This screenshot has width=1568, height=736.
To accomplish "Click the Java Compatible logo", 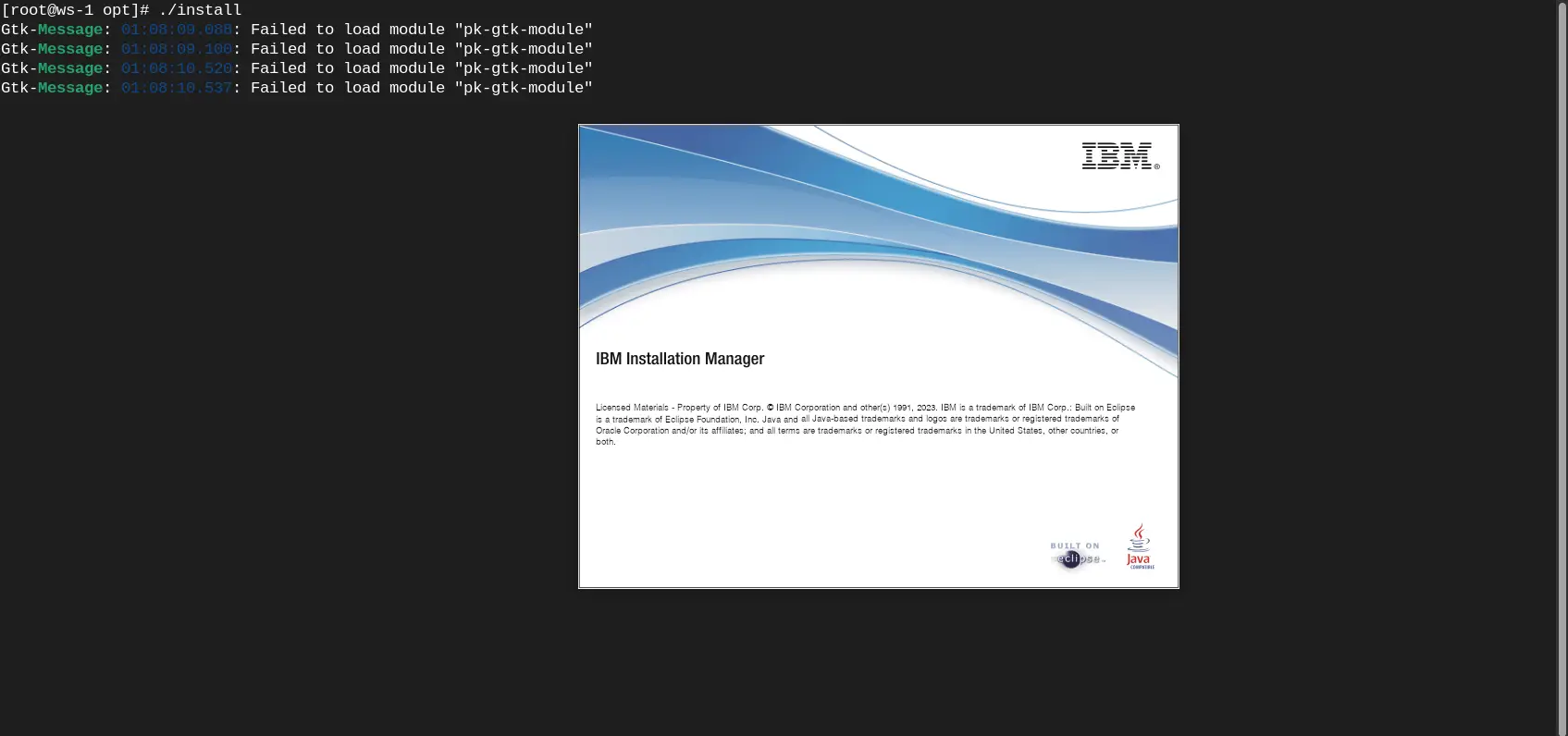I will pos(1139,546).
